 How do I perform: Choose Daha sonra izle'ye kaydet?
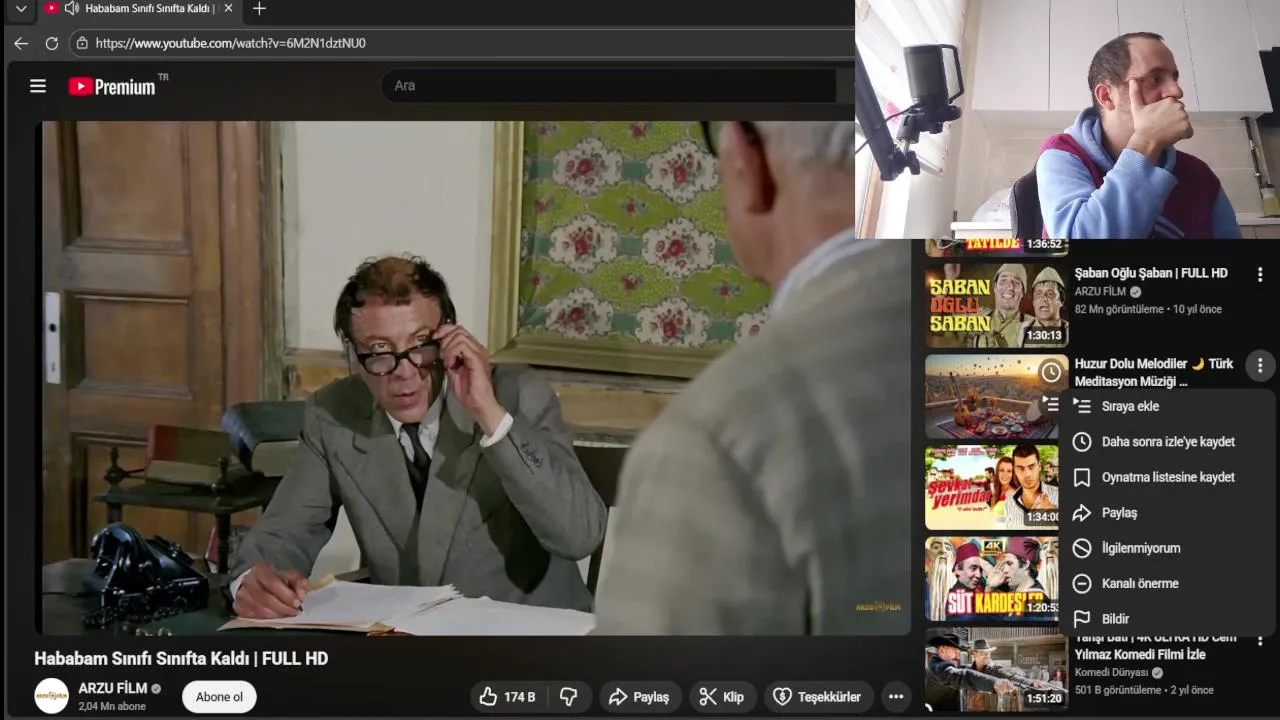point(1166,442)
